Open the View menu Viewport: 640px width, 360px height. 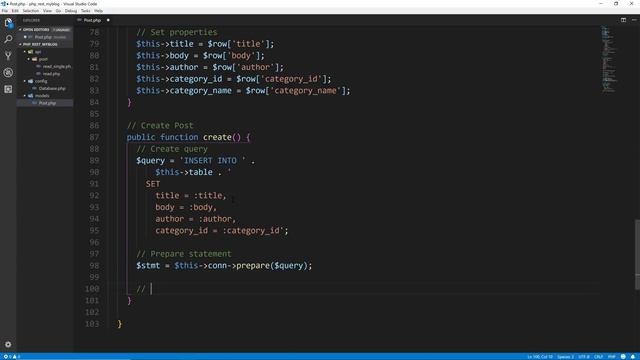click(x=47, y=11)
